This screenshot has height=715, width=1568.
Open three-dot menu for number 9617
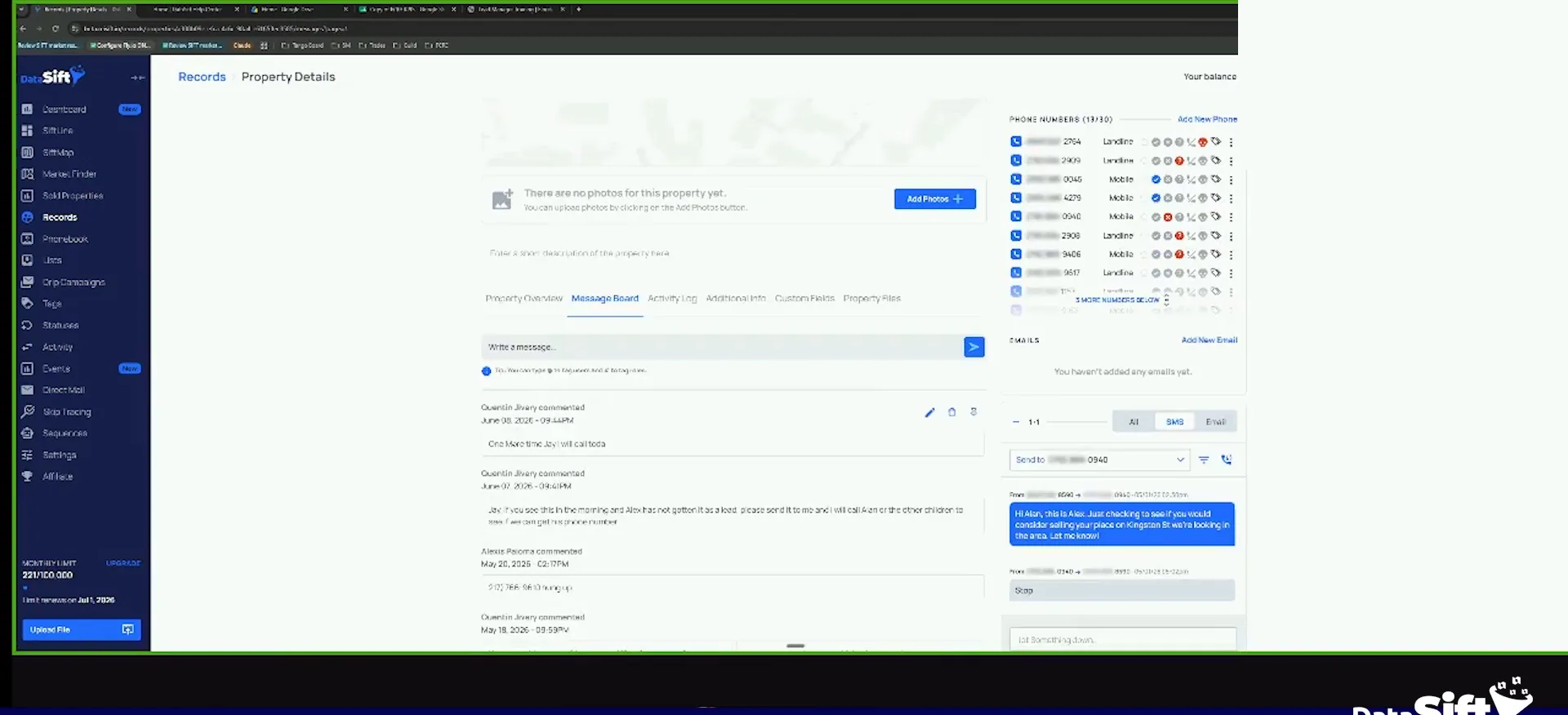(1231, 273)
